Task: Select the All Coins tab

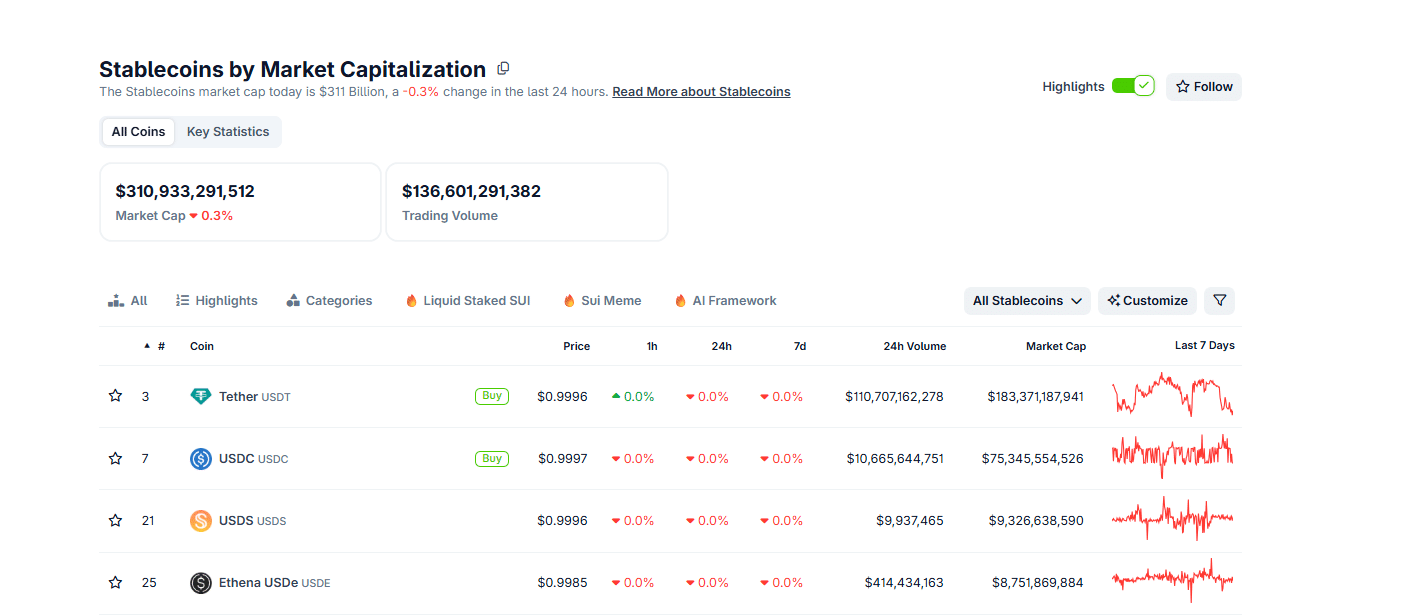Action: tap(137, 131)
